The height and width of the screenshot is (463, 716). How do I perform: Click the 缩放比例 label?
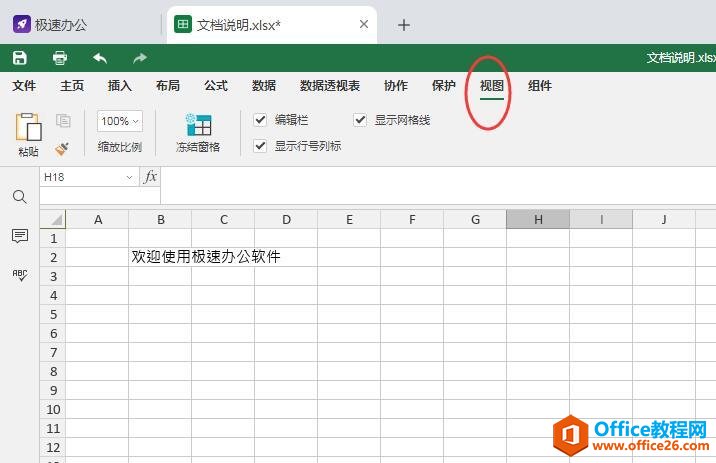120,147
